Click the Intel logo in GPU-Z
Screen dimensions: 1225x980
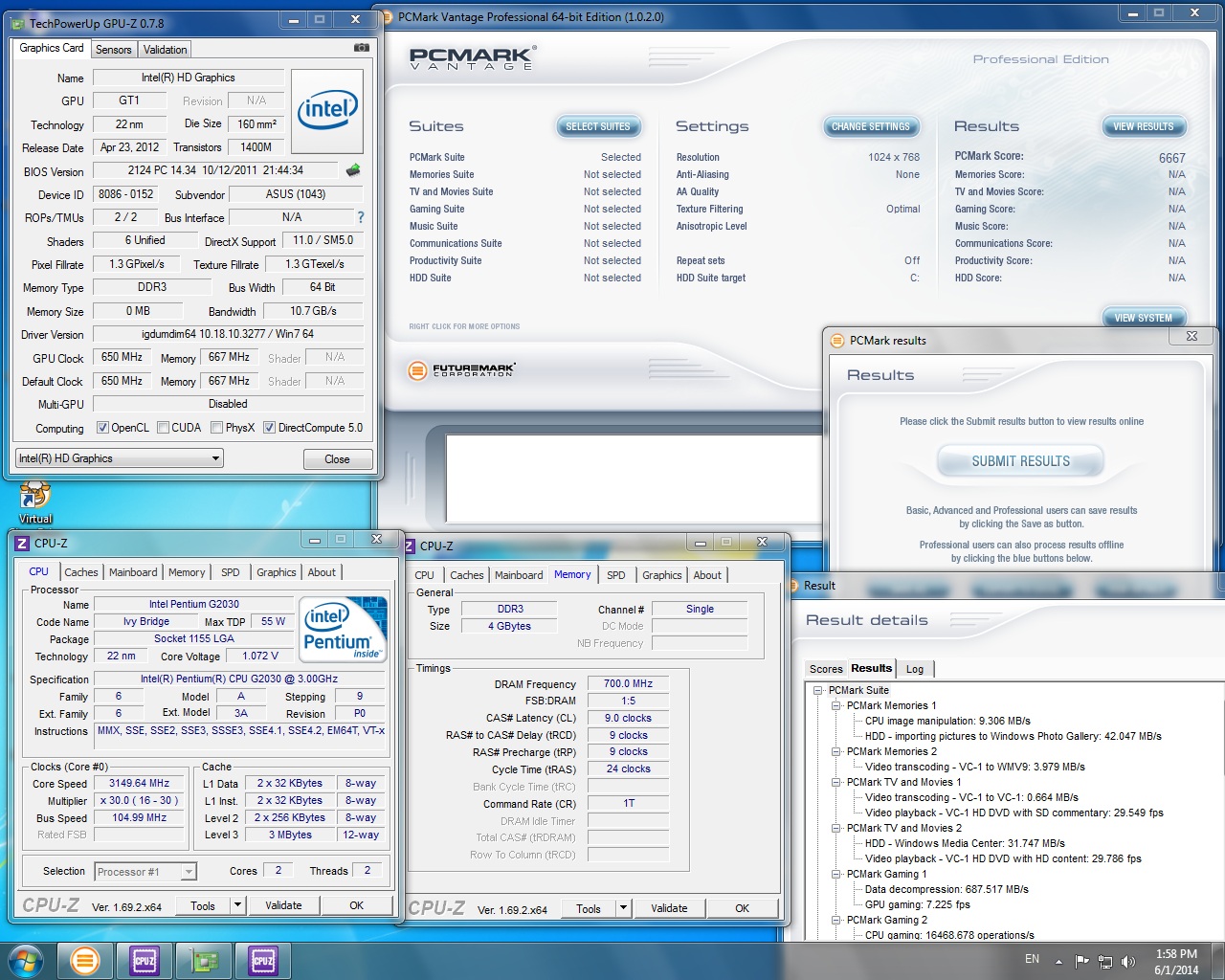(327, 111)
